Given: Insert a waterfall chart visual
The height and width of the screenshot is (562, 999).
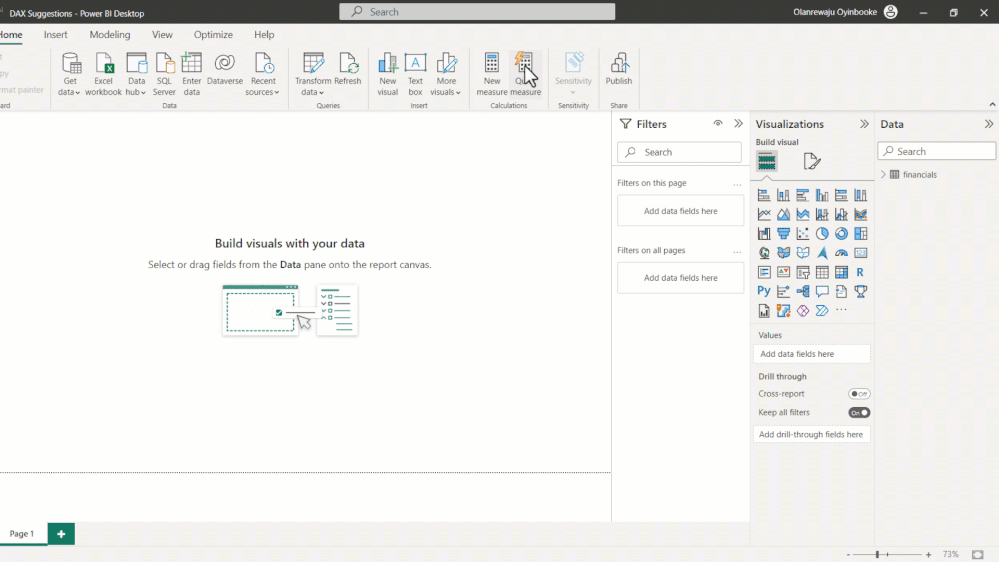Looking at the screenshot, I should tap(764, 233).
